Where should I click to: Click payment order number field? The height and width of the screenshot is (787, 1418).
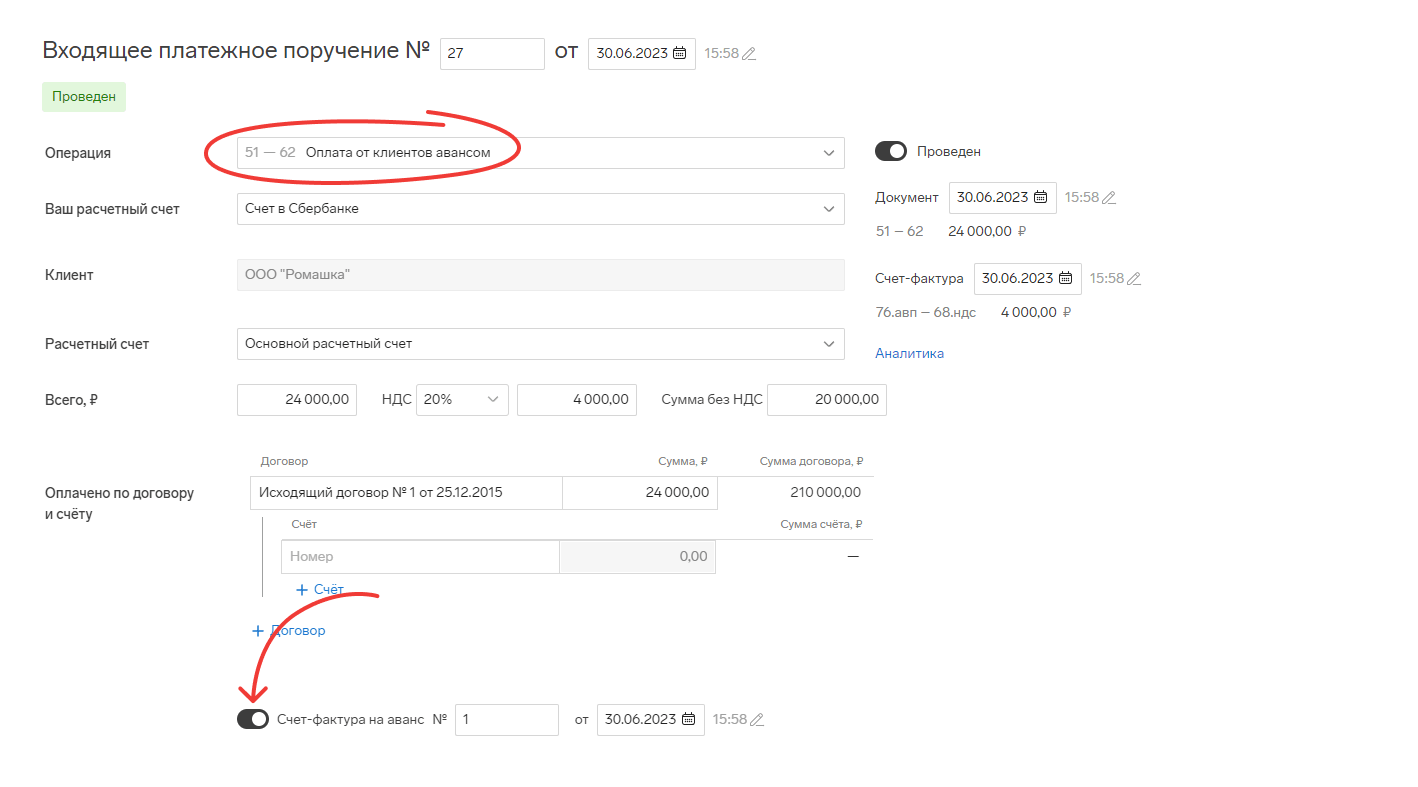(x=492, y=54)
